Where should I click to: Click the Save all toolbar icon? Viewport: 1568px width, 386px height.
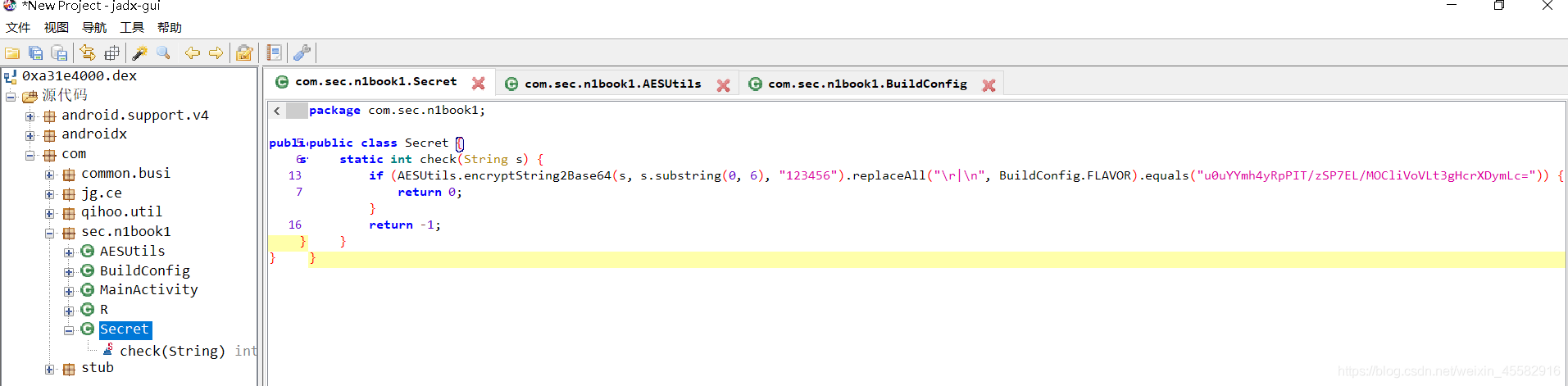click(x=36, y=53)
